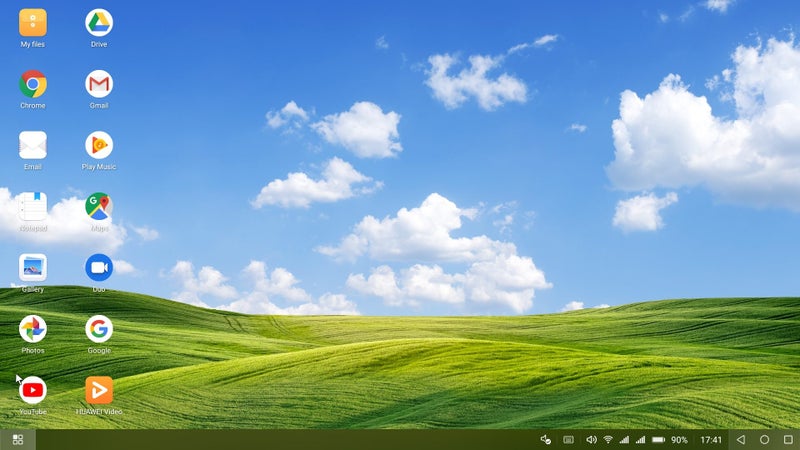Open the Gallery app

pos(33,268)
